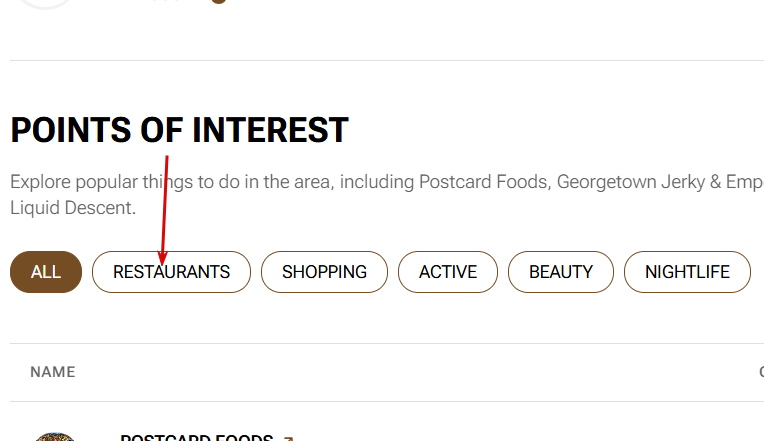Click the external-link arrow beside Postcard Foods

click(288, 438)
